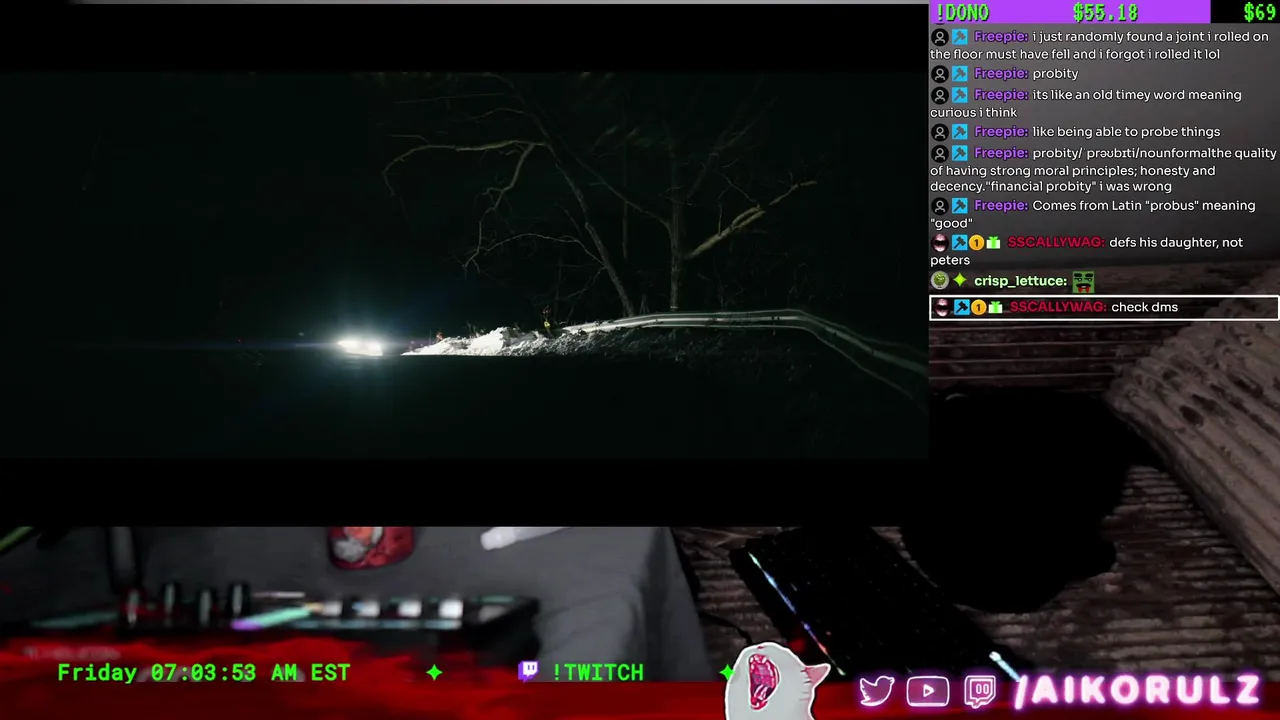Click the gift badge on the "check dms" message
The image size is (1280, 720).
click(x=995, y=307)
